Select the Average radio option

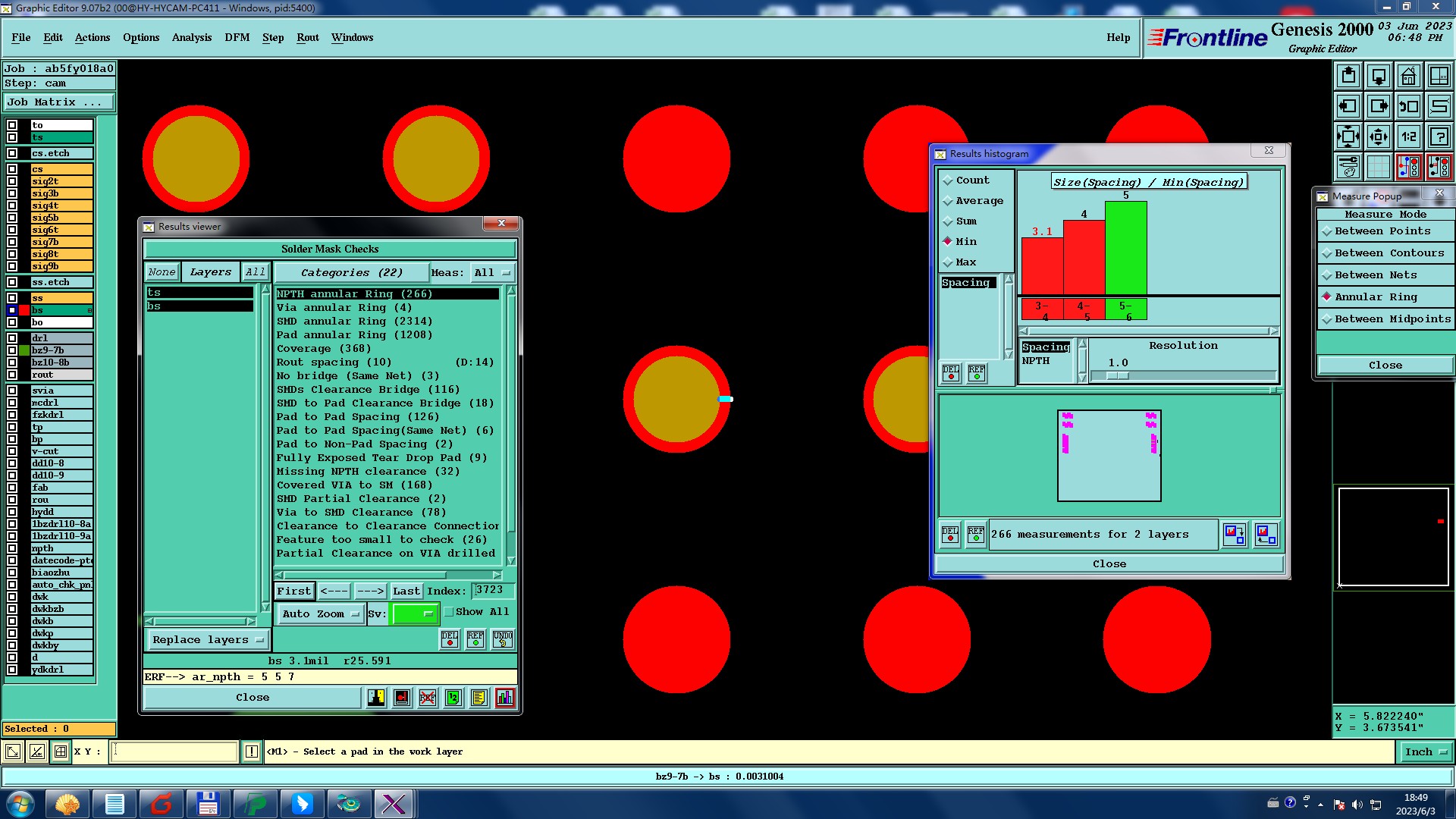pos(948,201)
